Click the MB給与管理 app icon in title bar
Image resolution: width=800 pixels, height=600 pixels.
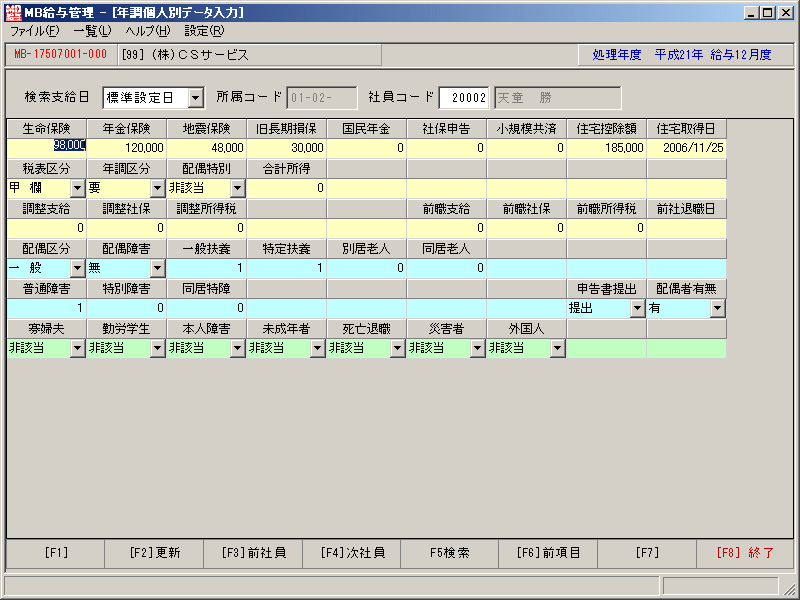point(13,12)
